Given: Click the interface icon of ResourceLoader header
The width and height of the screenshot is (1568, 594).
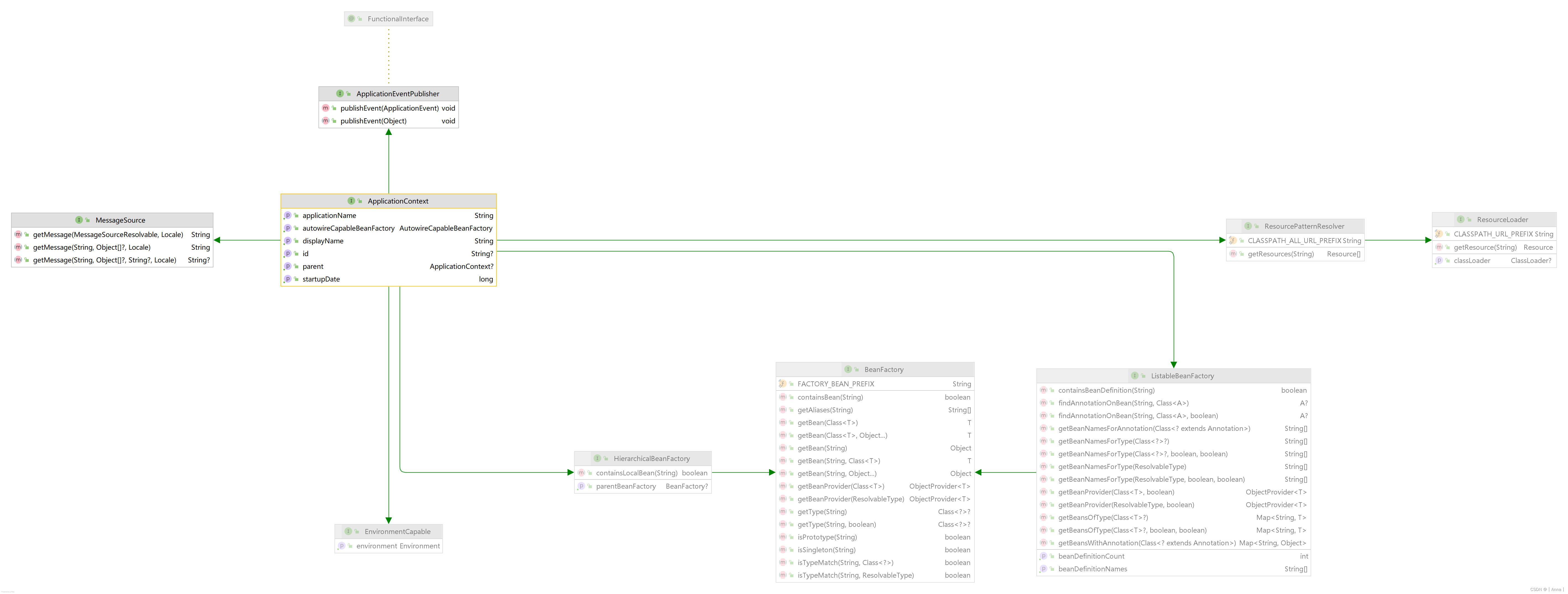Looking at the screenshot, I should (1461, 219).
